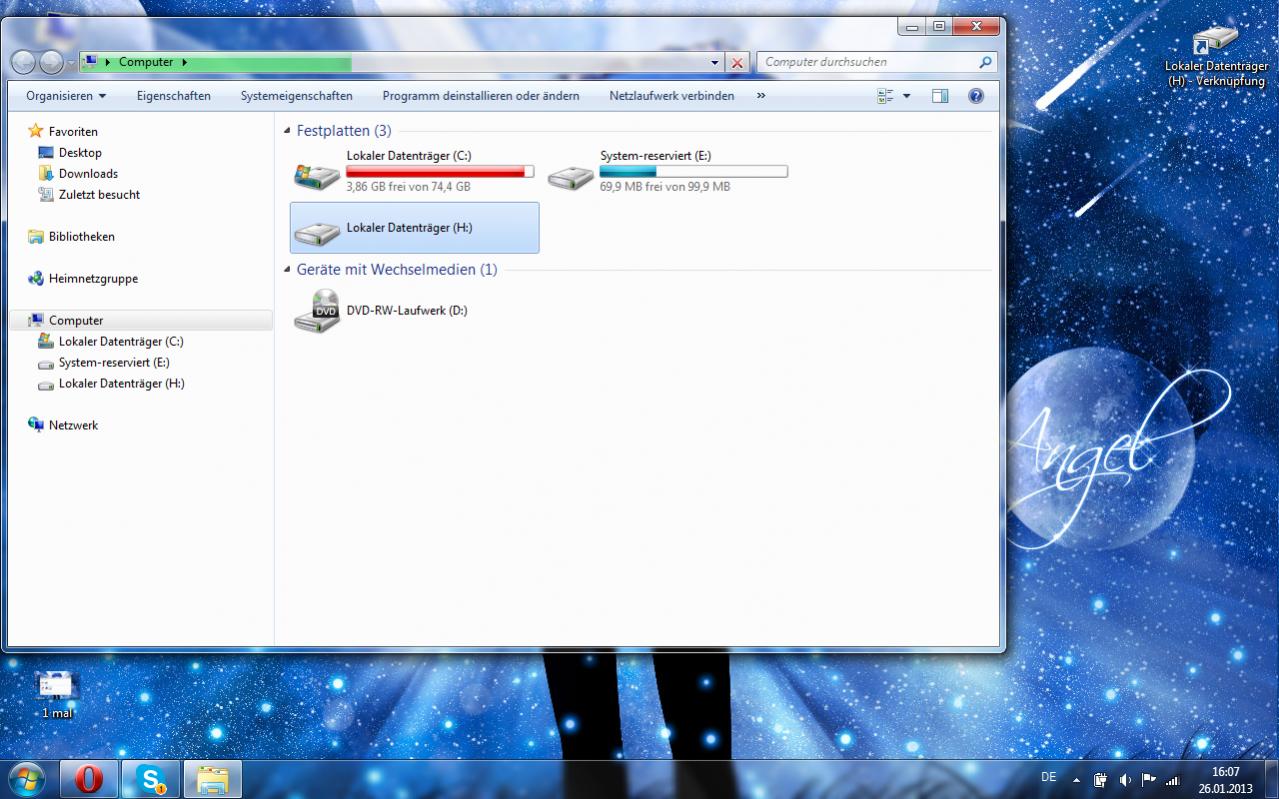Show more toolbar commands chevron
The image size is (1279, 799).
(761, 96)
